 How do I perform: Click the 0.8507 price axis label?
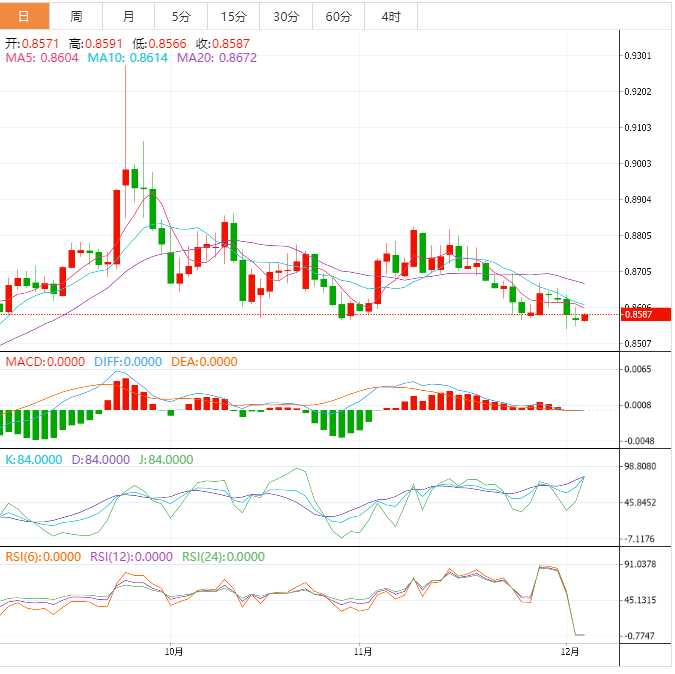pos(638,344)
